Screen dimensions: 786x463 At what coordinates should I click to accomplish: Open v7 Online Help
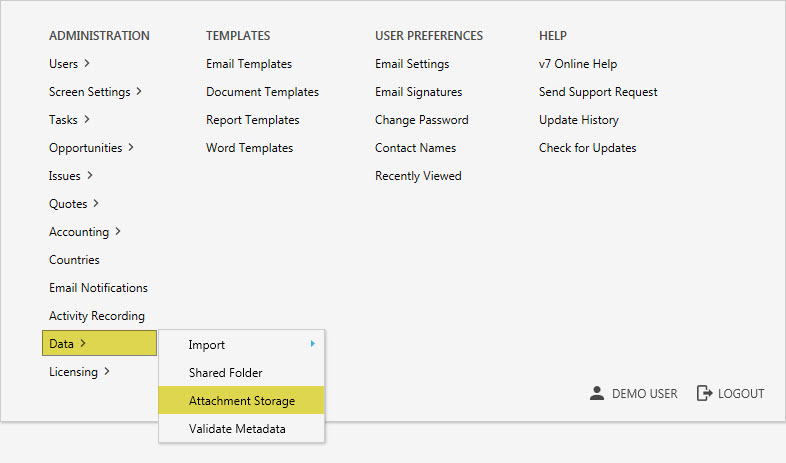[577, 64]
